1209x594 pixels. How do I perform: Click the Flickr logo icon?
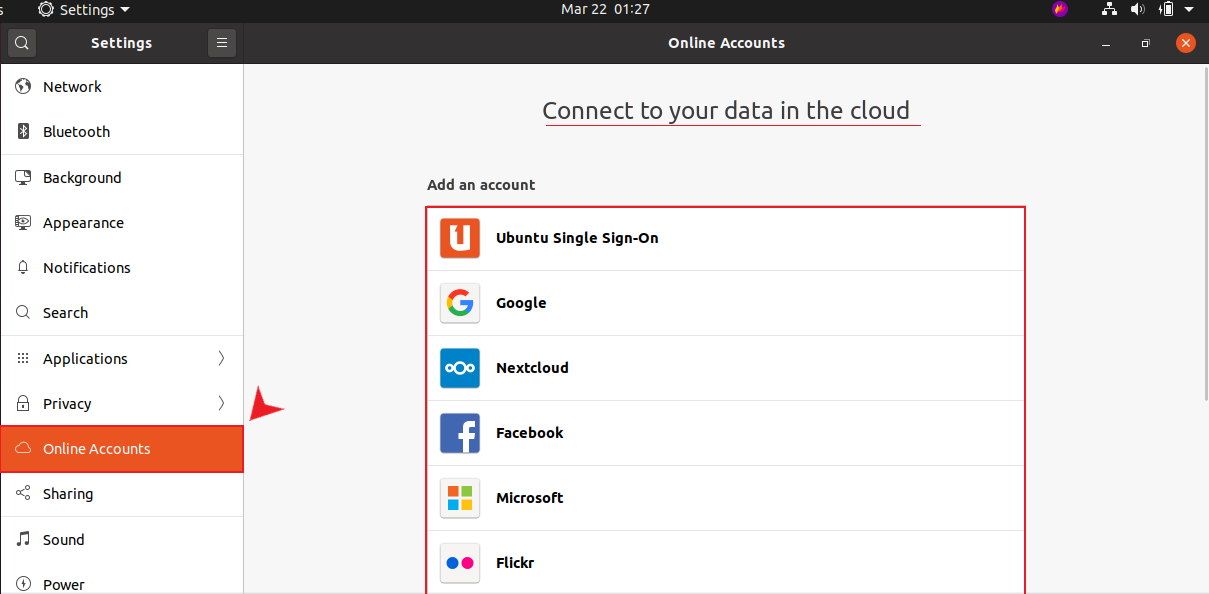click(x=460, y=563)
